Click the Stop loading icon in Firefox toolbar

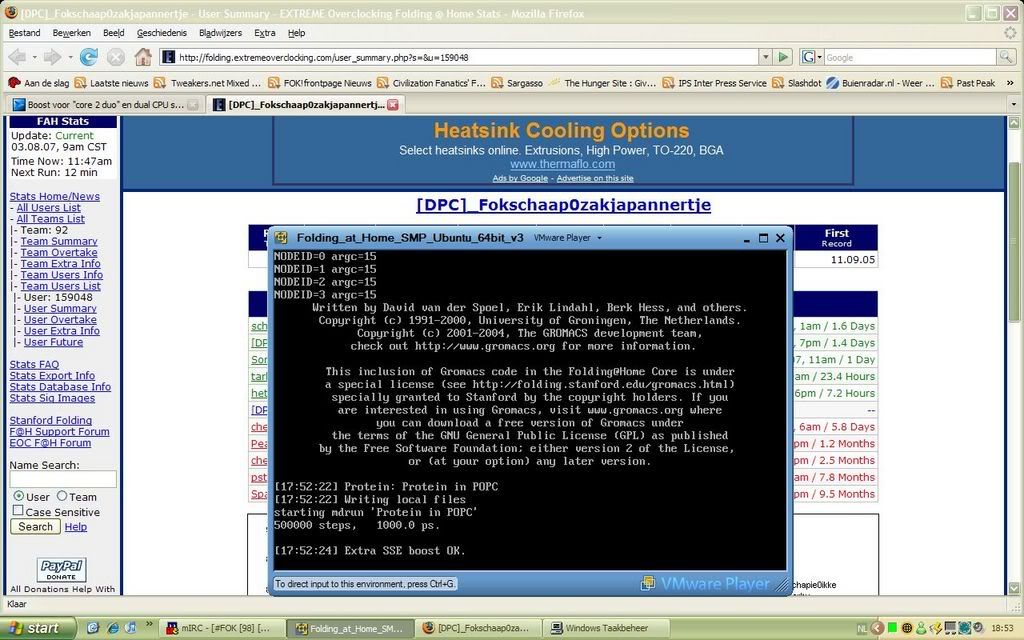(x=116, y=57)
